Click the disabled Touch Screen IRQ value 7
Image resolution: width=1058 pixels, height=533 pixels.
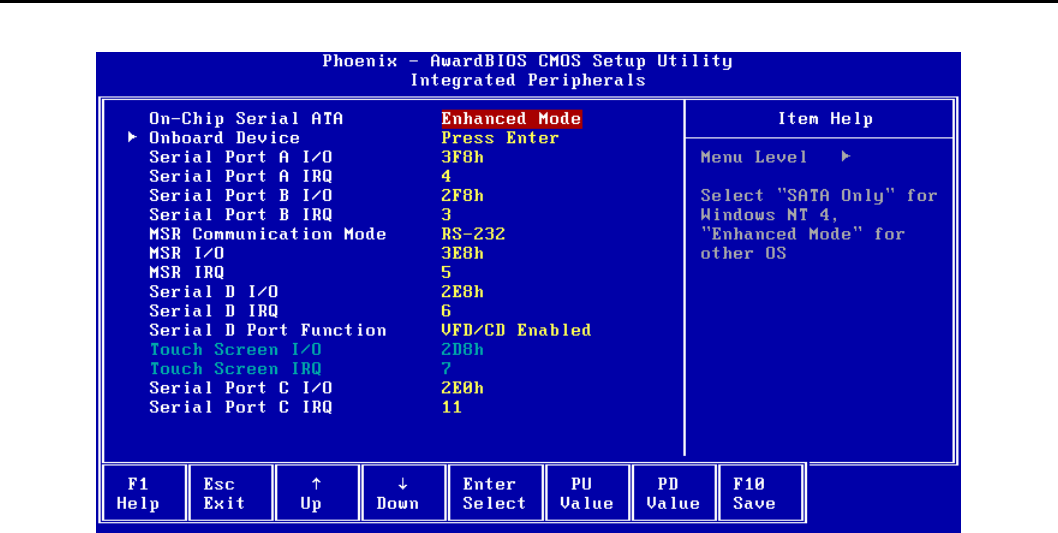click(446, 369)
